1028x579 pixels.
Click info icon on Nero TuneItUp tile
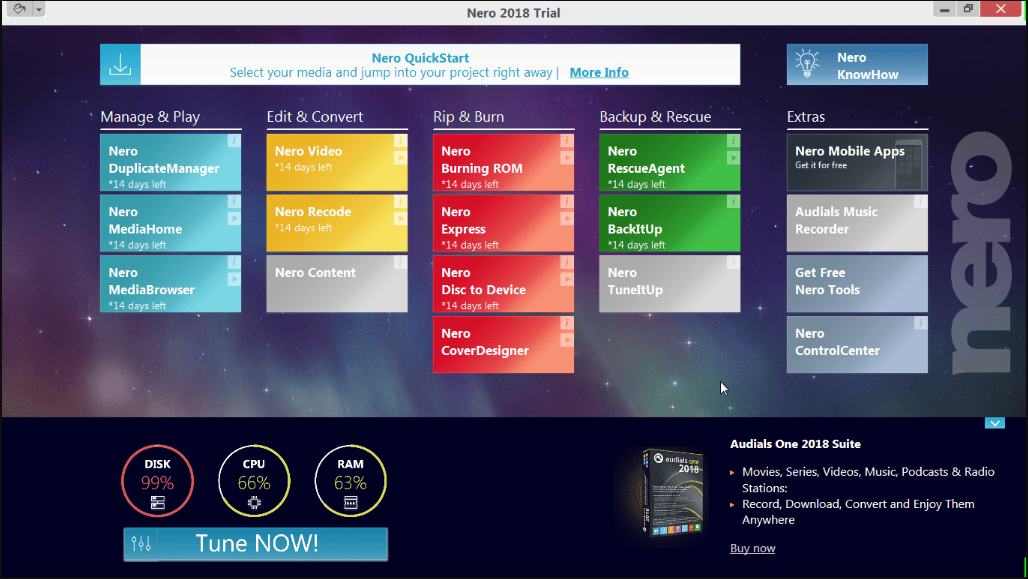734,262
